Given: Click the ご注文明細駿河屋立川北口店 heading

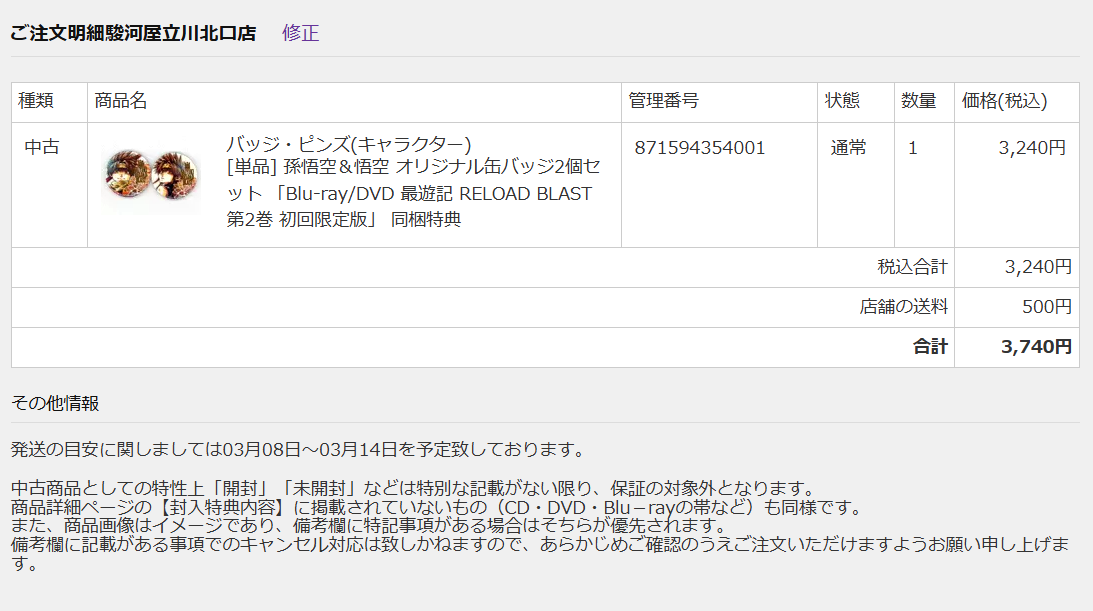Looking at the screenshot, I should [133, 33].
